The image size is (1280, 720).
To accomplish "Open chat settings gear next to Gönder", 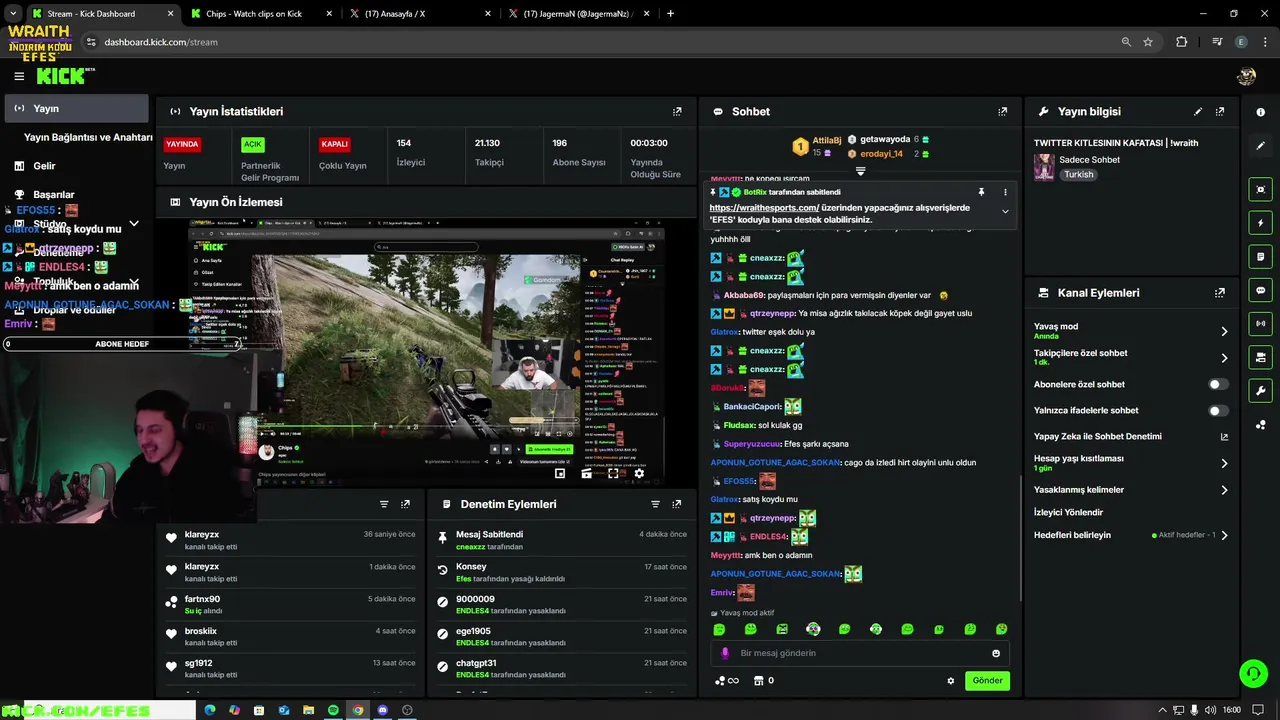I will 951,681.
